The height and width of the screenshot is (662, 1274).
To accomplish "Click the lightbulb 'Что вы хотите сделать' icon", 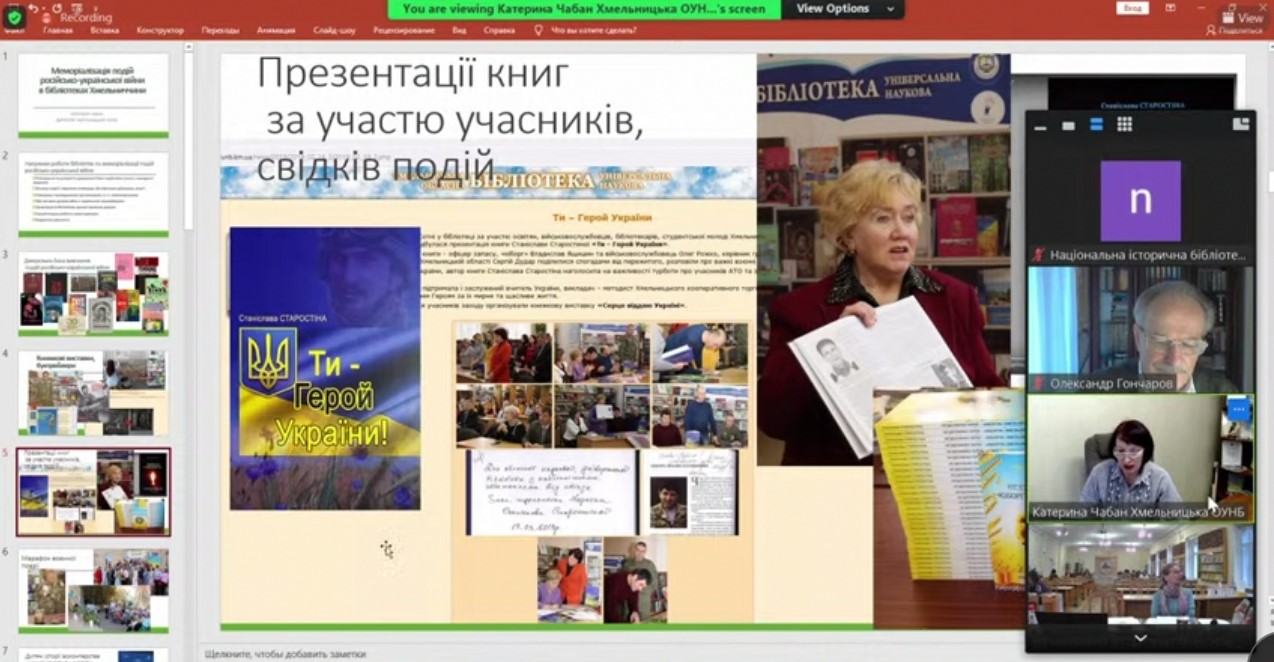I will point(539,30).
